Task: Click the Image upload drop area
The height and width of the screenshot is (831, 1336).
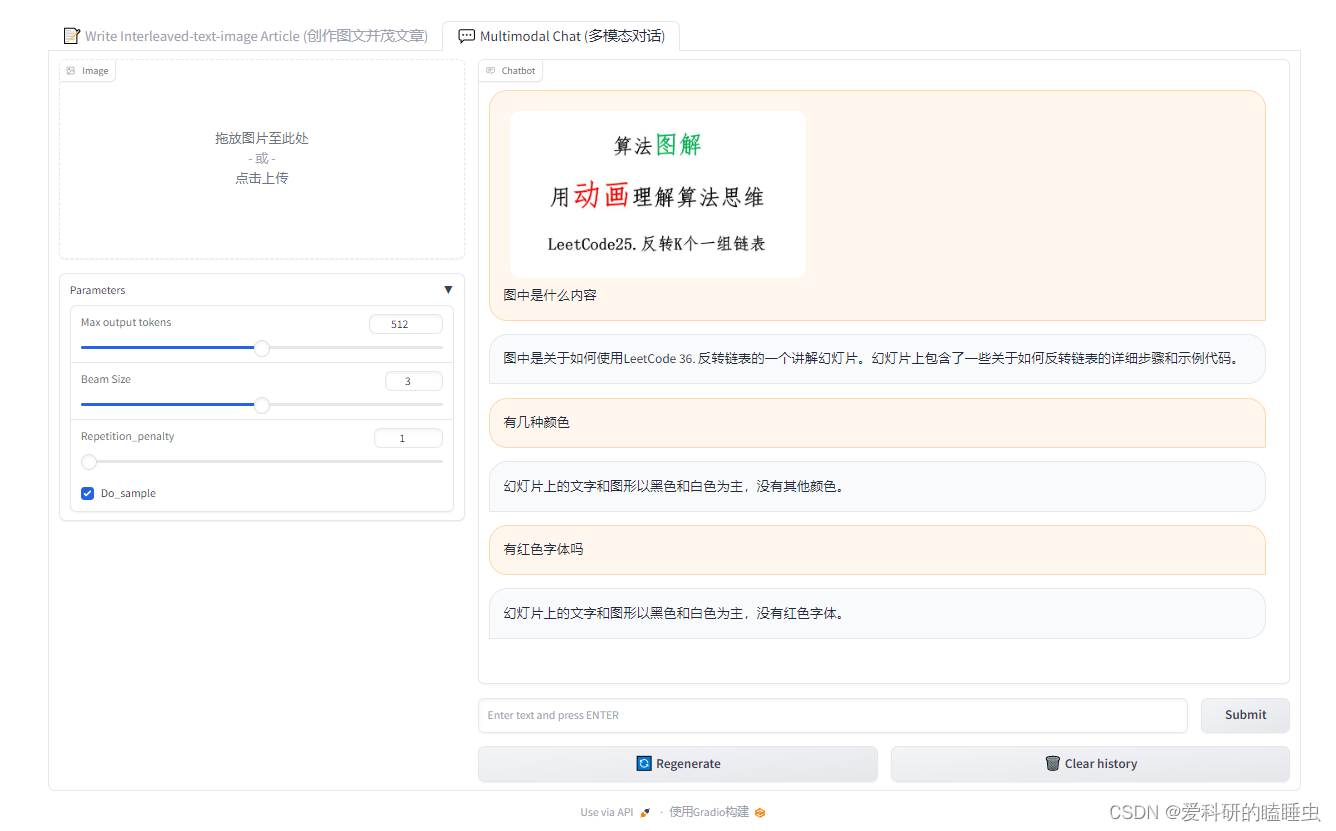Action: pos(262,159)
